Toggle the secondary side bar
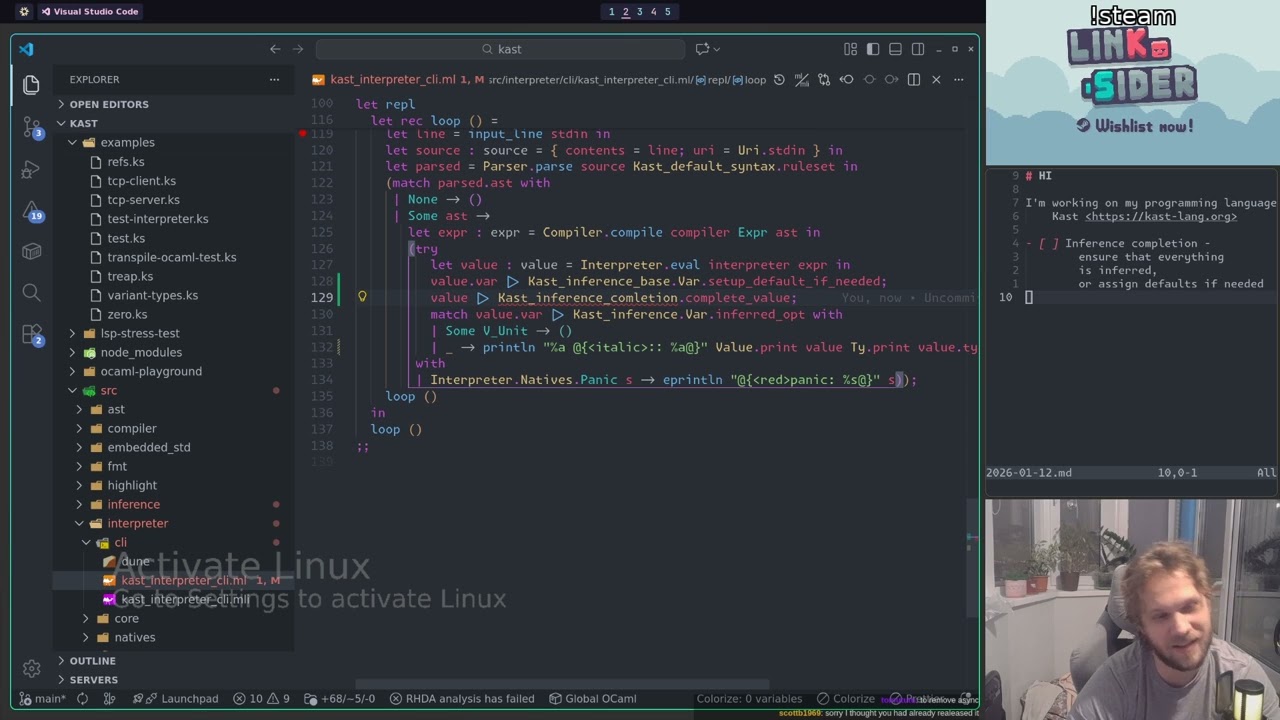Image resolution: width=1280 pixels, height=720 pixels. (917, 49)
